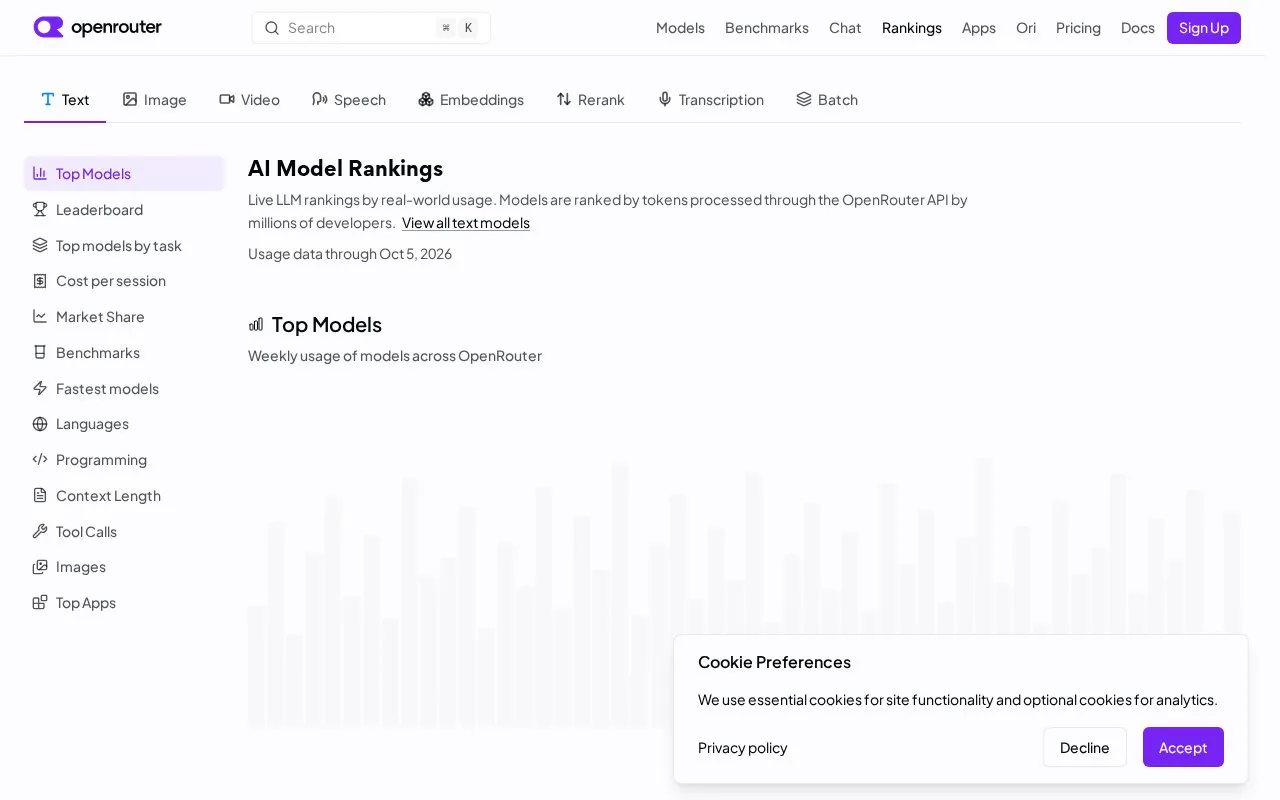The image size is (1280, 800).
Task: Click the Rerank arrows icon
Action: pos(564,99)
